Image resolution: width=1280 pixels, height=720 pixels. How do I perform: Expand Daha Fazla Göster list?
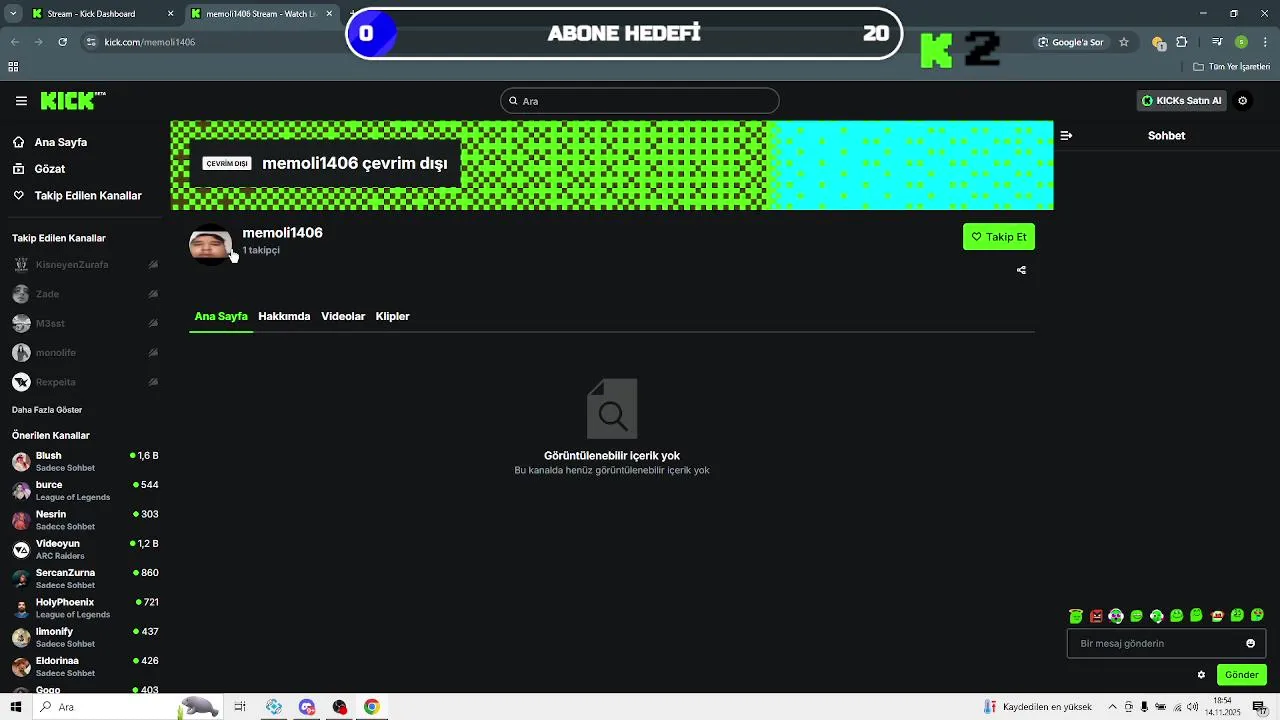(x=47, y=410)
